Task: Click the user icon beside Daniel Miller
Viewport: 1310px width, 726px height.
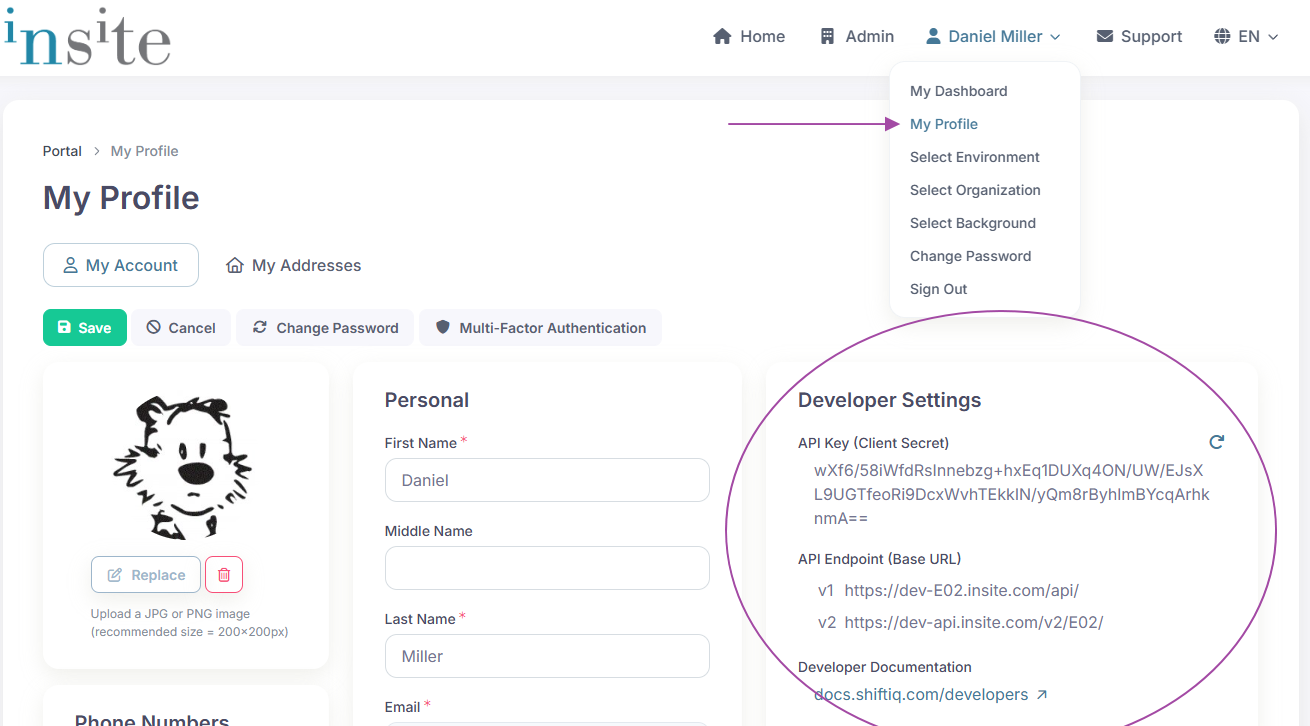Action: point(933,36)
